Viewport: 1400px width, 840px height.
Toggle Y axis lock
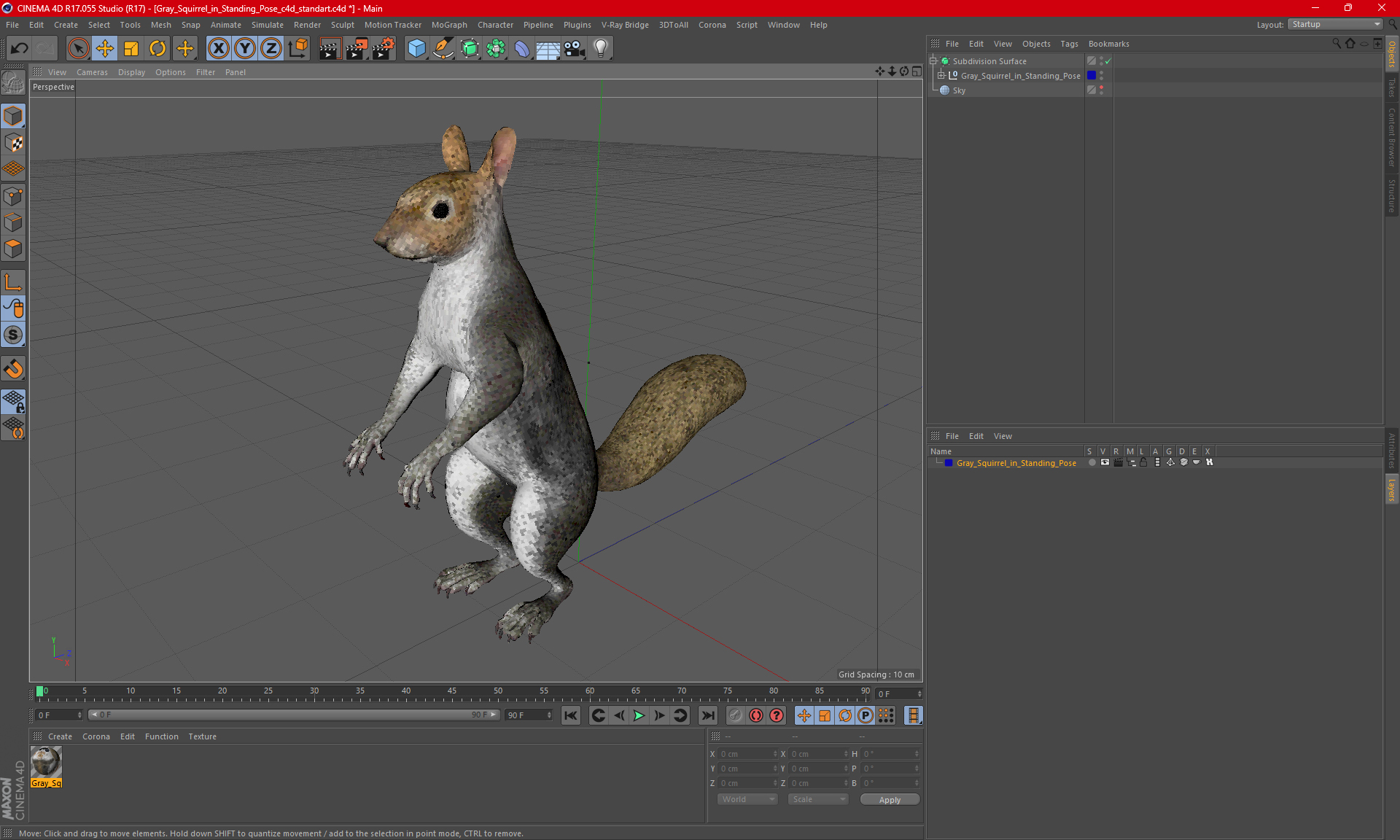point(245,48)
